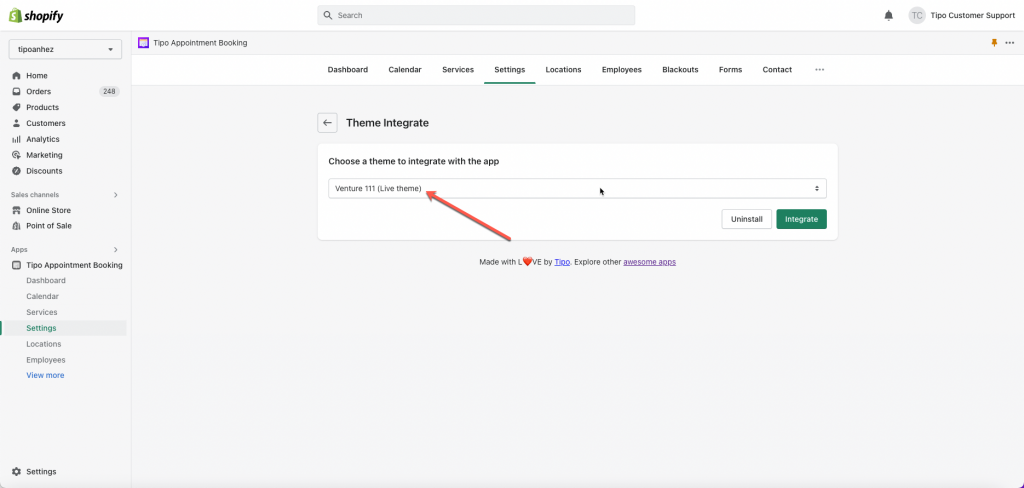Click the Marketing icon in sidebar
The image size is (1024, 488).
16,155
